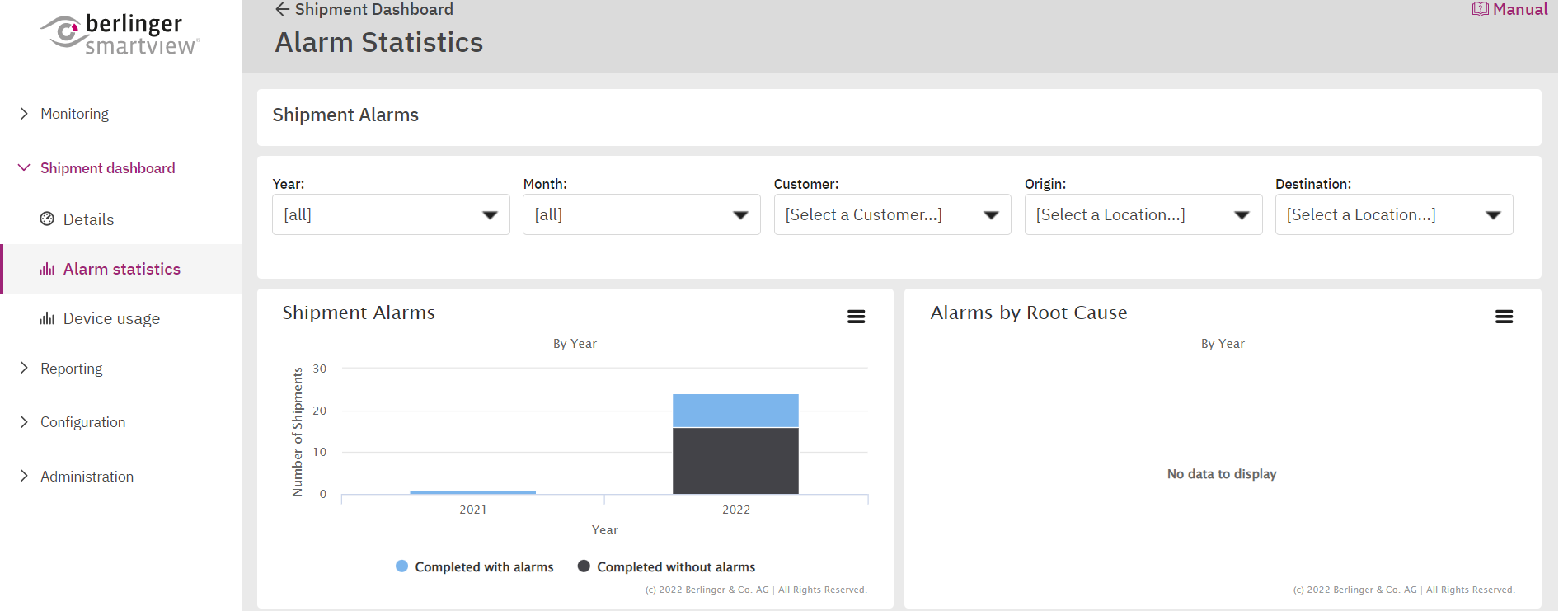Select Shipment dashboard in the sidebar
This screenshot has height=611, width=1568.
(108, 168)
